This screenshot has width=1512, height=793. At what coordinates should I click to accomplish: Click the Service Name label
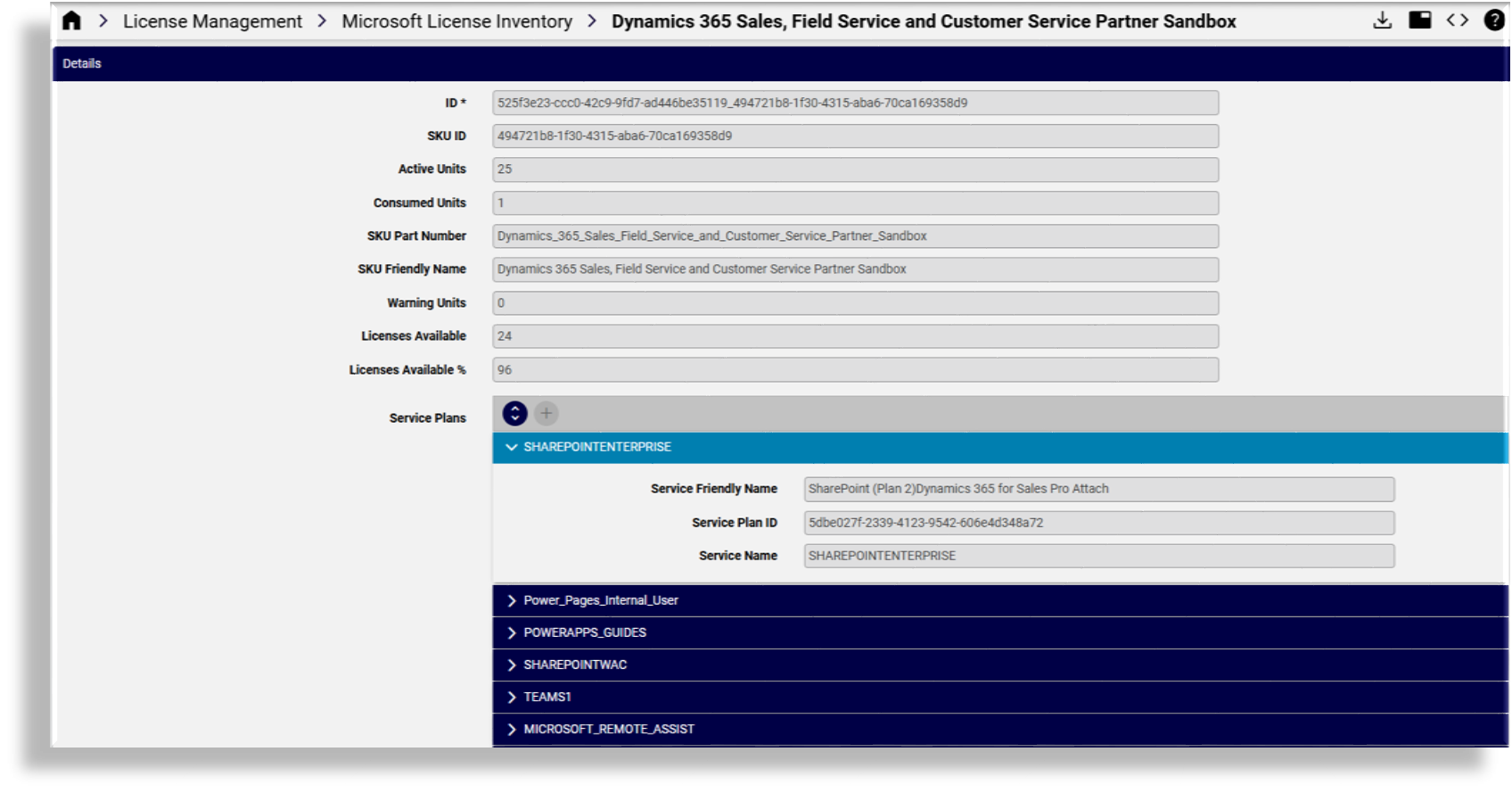(x=738, y=556)
